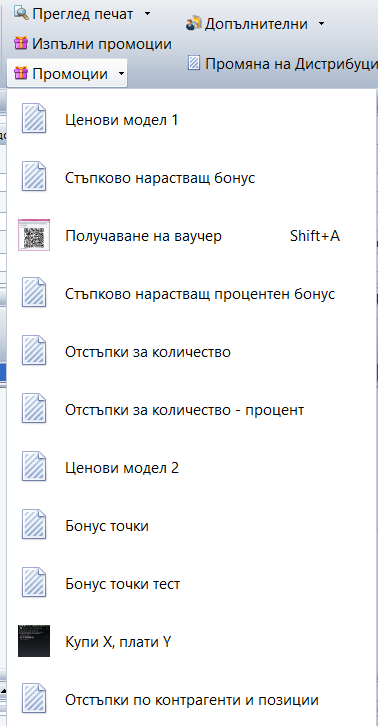Expand the Преглед печат dropdown arrow
This screenshot has height=726, width=378.
pyautogui.click(x=147, y=14)
